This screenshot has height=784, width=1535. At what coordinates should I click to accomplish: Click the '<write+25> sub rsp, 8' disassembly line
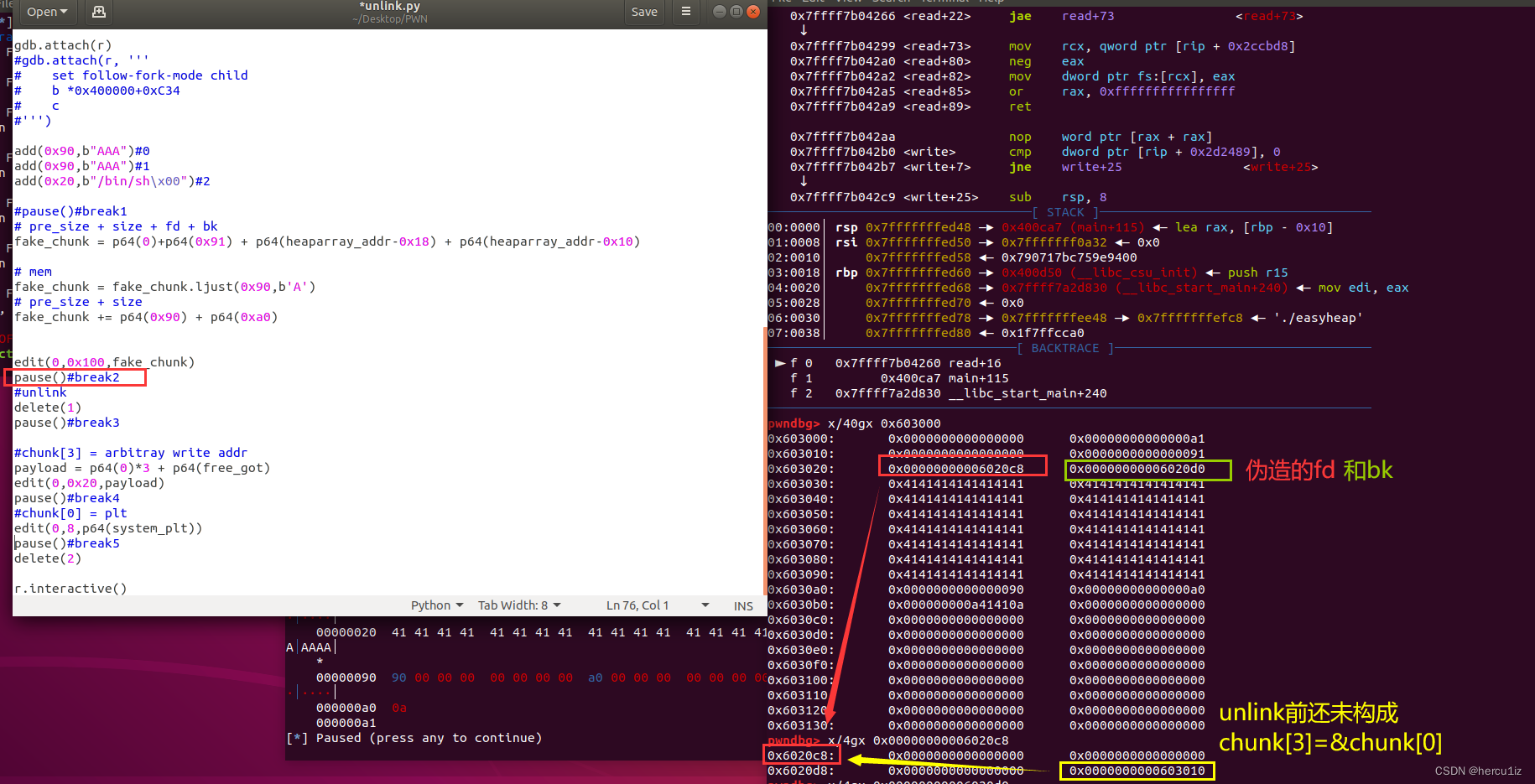[x=949, y=197]
